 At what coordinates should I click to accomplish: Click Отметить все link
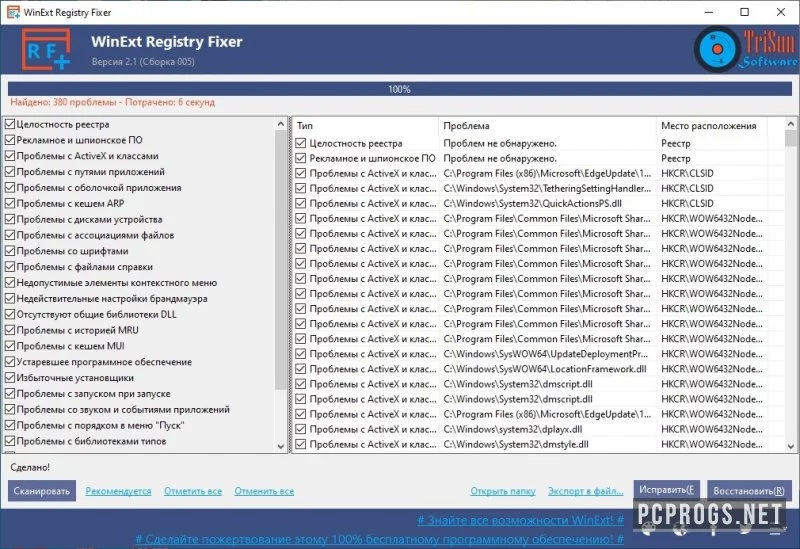[x=193, y=491]
